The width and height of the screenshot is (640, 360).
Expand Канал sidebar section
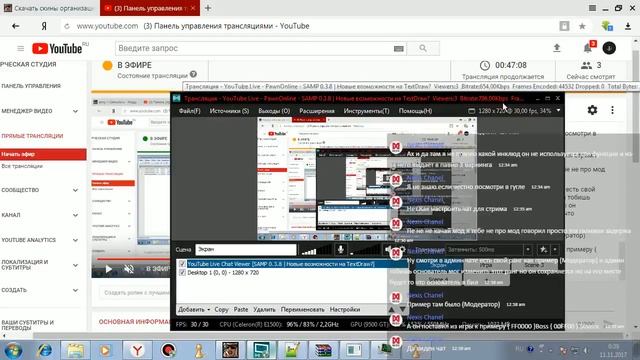tap(76, 215)
